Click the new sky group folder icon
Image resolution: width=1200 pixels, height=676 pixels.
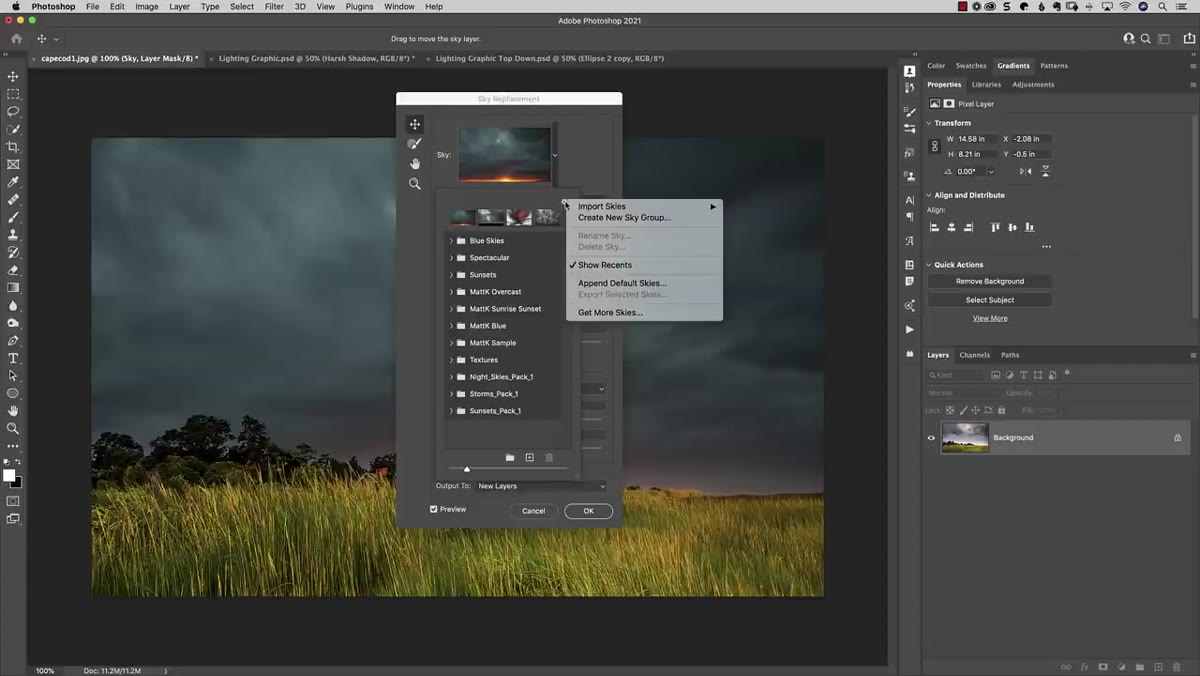(510, 457)
